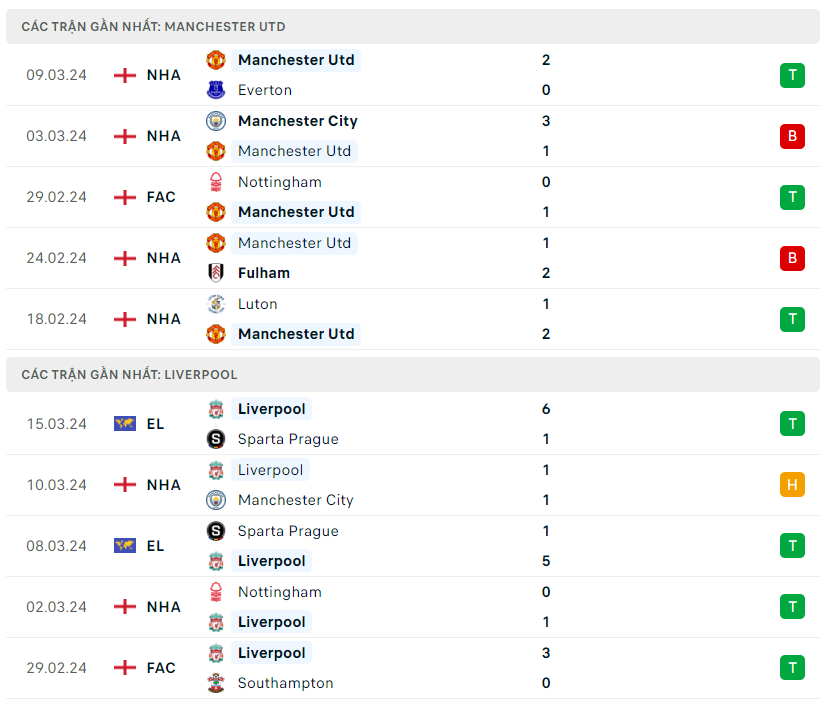Click the red B badge for Manchester City loss
This screenshot has height=712, width=829.
pyautogui.click(x=792, y=136)
